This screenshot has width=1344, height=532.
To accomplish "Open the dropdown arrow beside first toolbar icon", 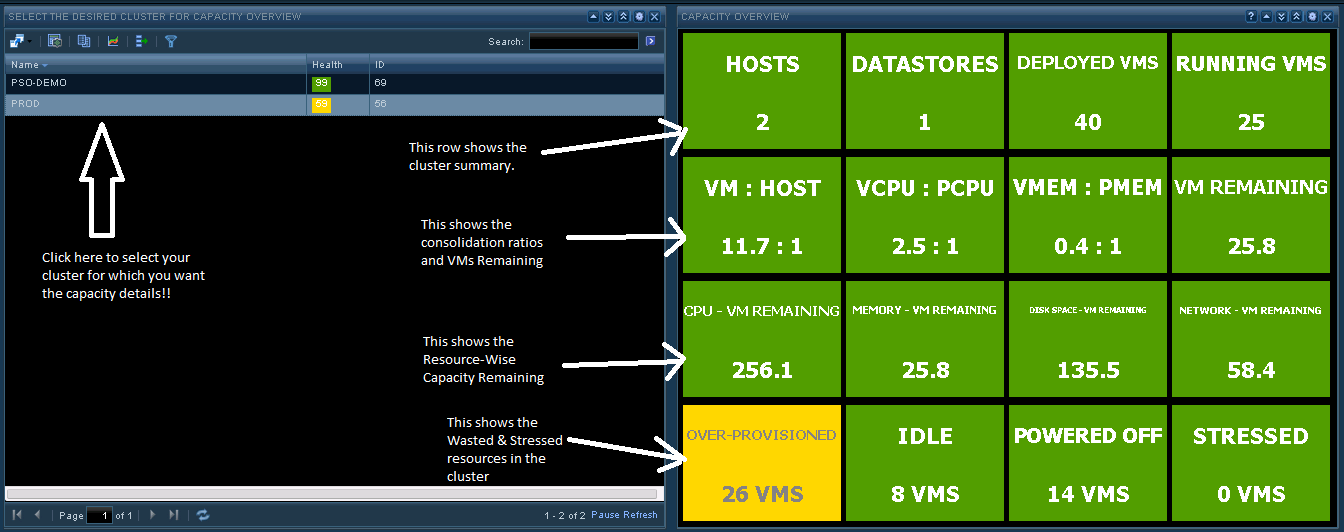I will tap(31, 42).
